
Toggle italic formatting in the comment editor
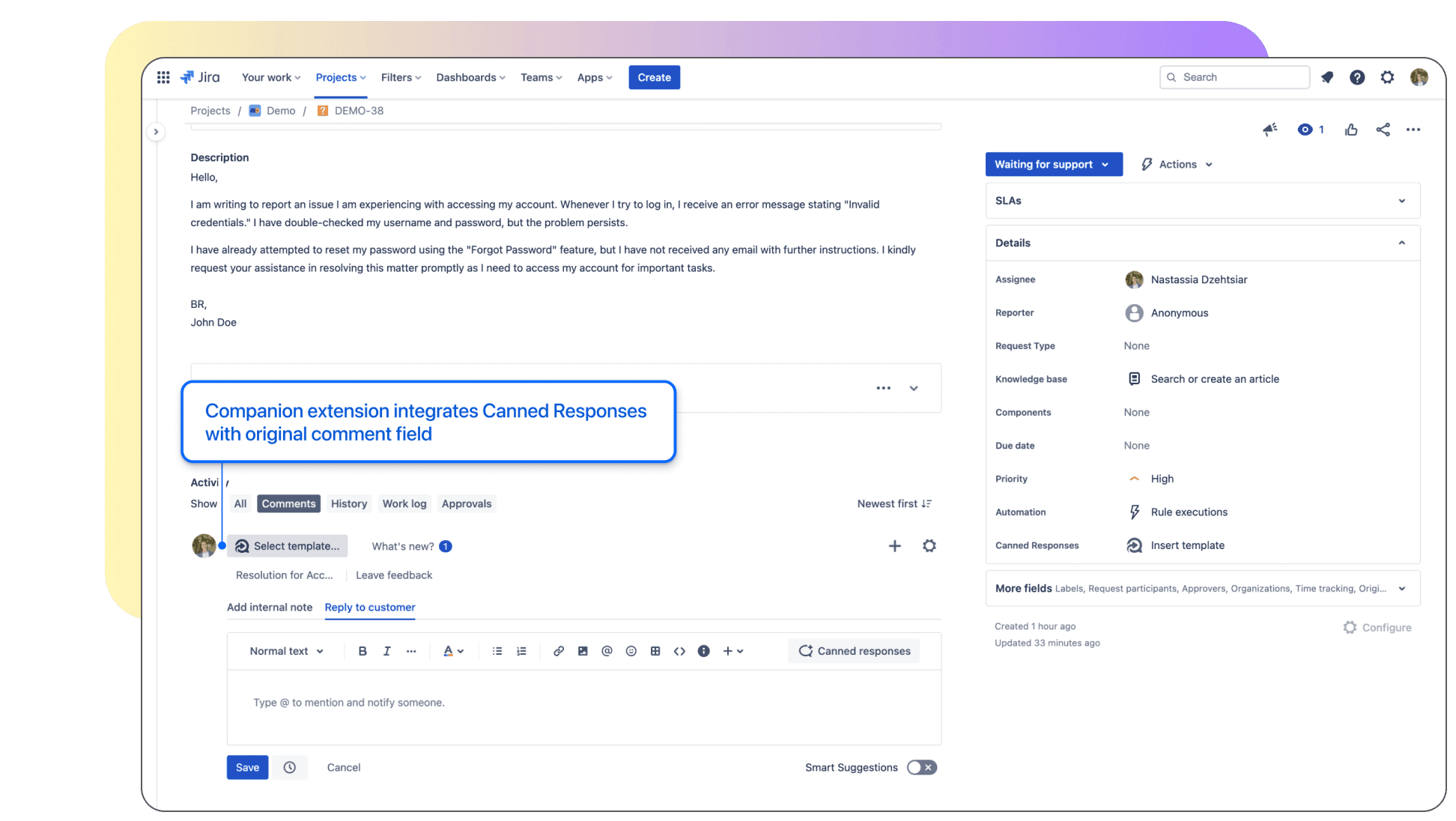pyautogui.click(x=386, y=651)
